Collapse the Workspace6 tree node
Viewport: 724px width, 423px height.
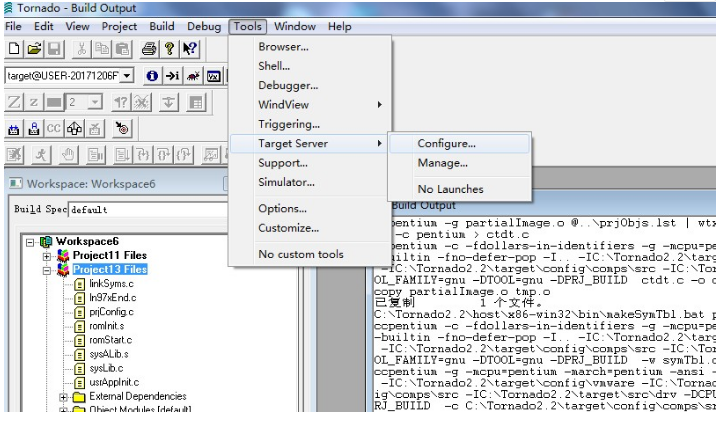[30, 242]
